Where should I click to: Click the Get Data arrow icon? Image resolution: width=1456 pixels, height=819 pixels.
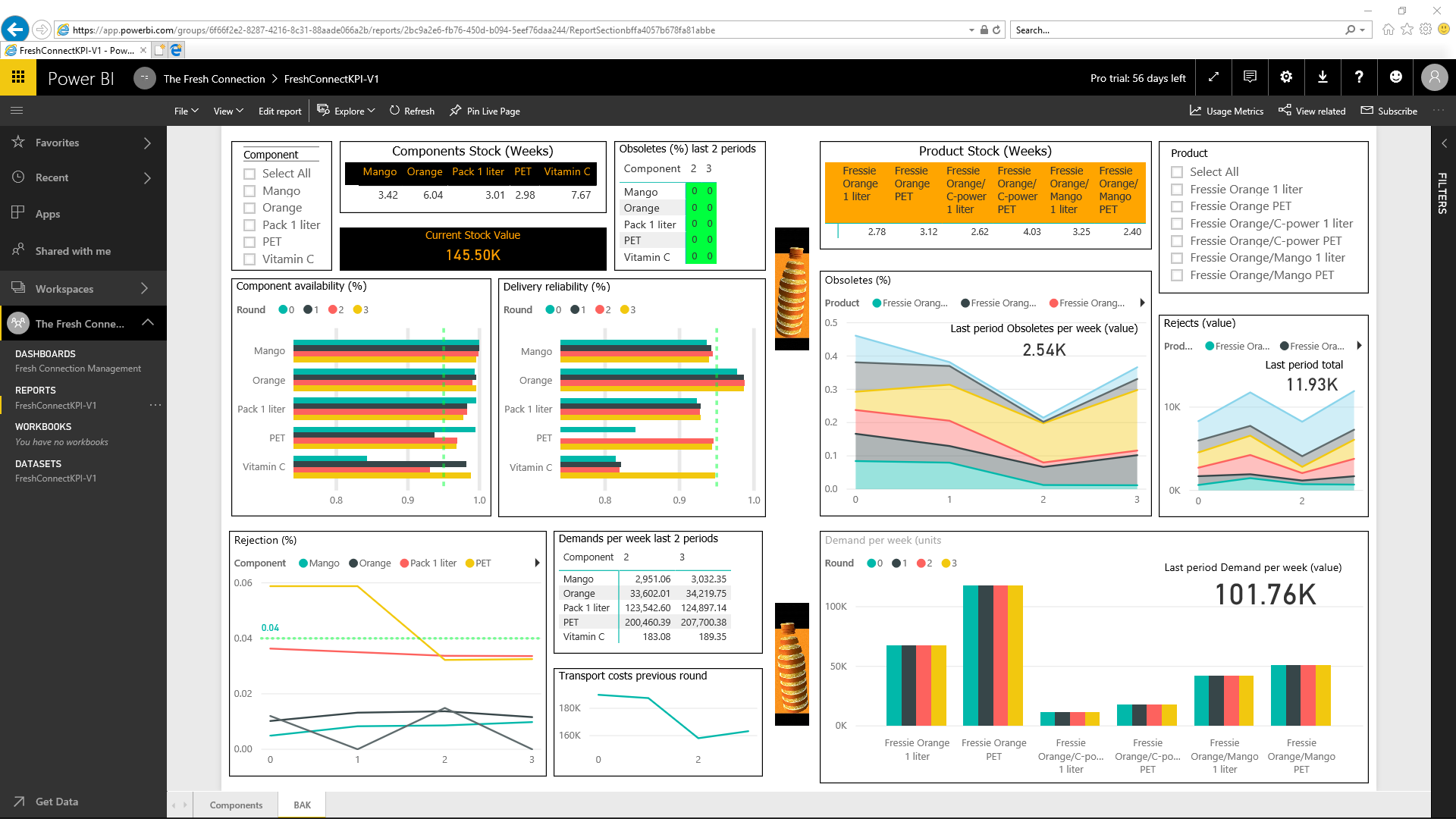[x=19, y=802]
